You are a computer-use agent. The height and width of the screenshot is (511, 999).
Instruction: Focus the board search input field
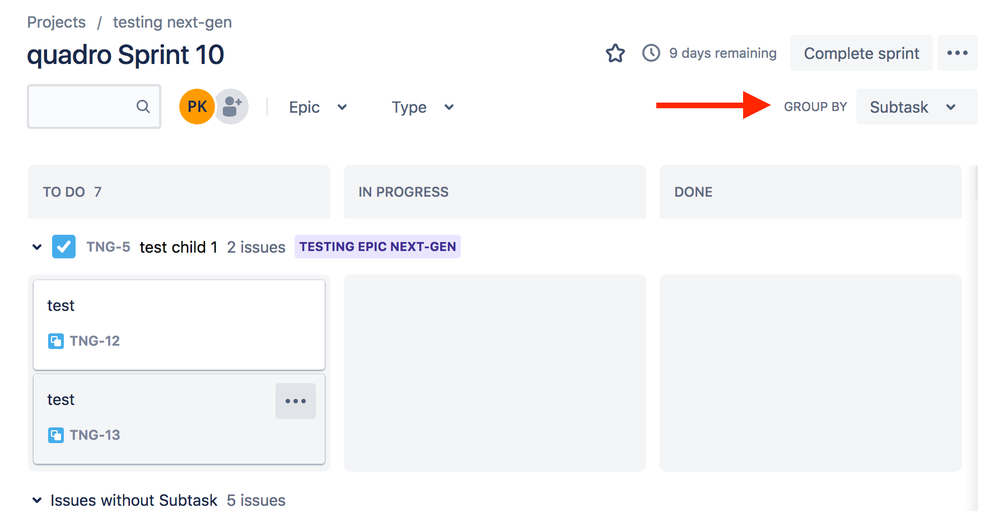pos(94,106)
